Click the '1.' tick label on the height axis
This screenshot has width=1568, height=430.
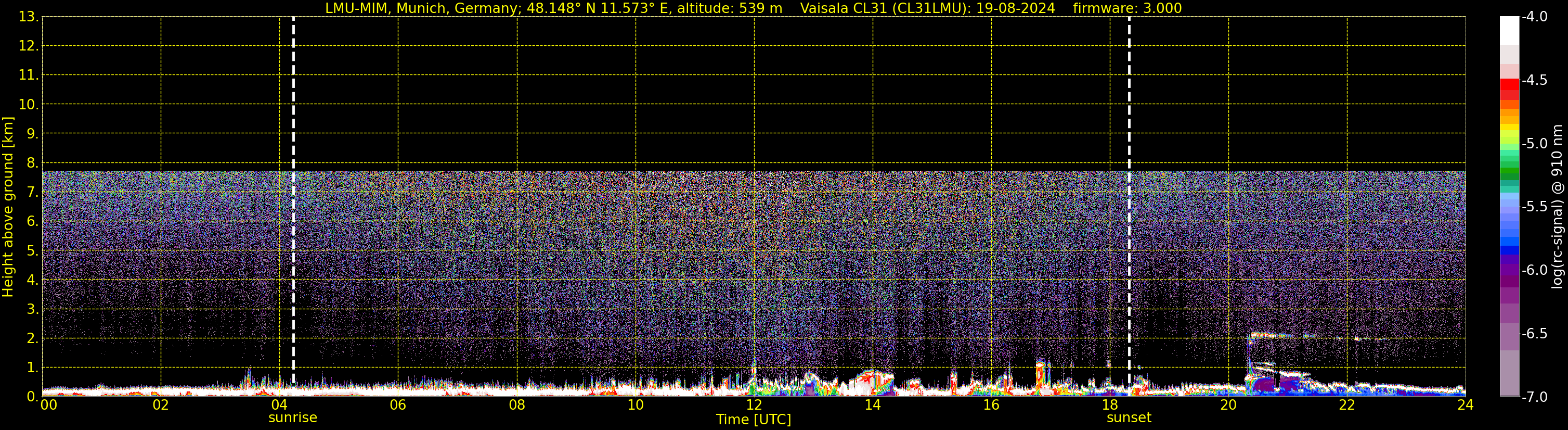click(x=33, y=368)
